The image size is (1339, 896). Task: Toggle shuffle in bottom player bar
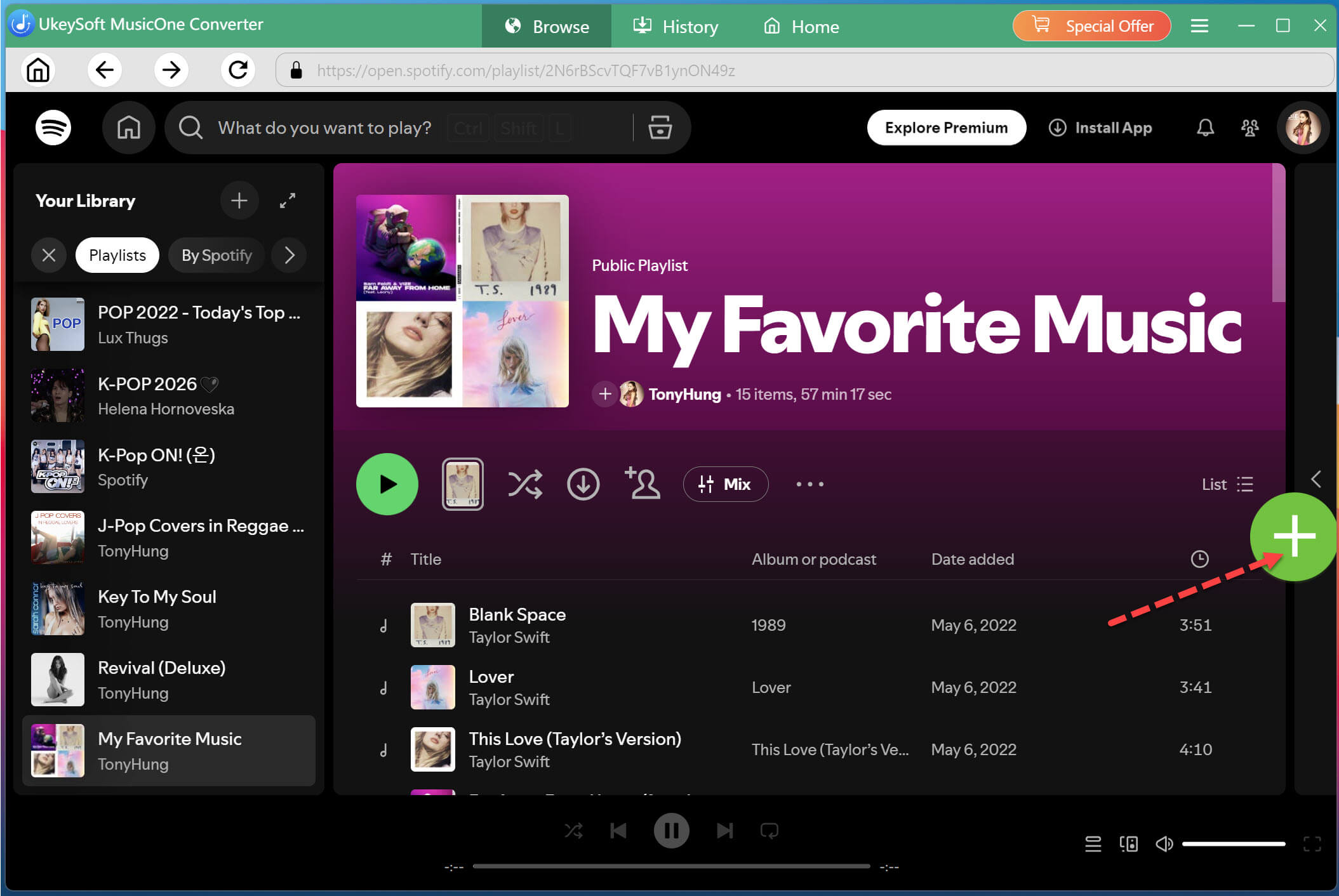pyautogui.click(x=573, y=831)
